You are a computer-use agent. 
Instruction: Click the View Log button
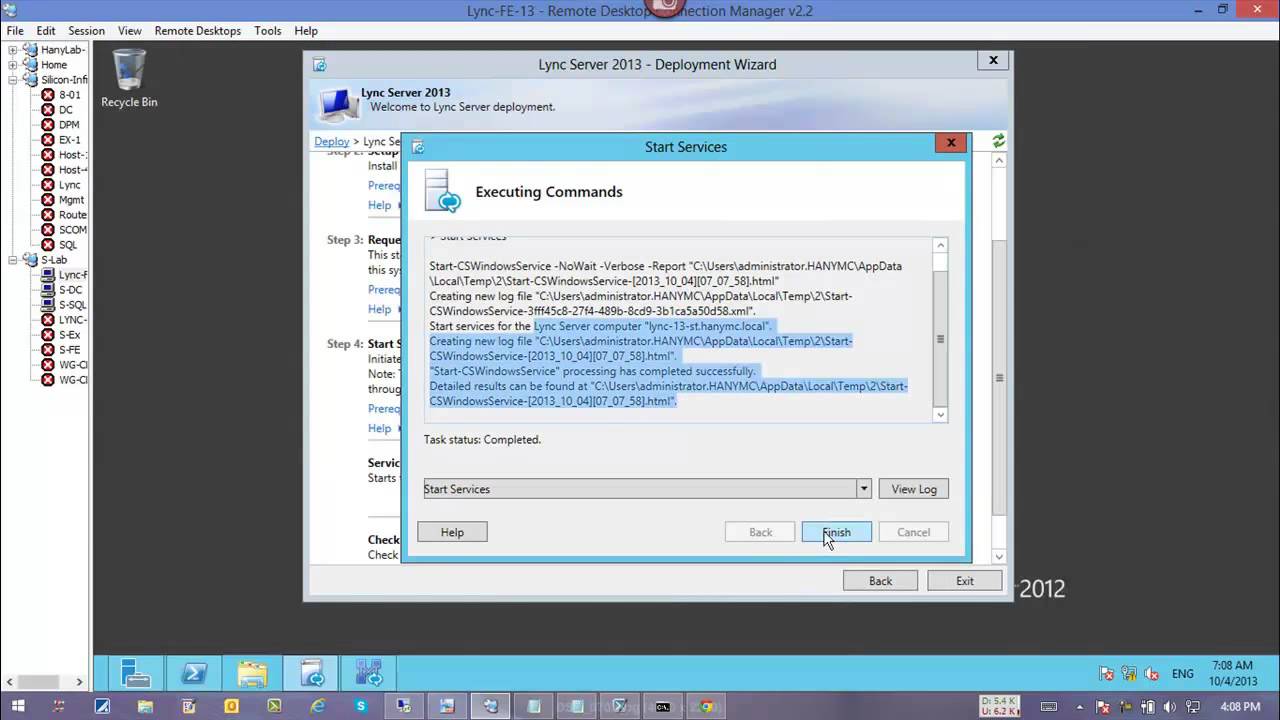click(914, 489)
